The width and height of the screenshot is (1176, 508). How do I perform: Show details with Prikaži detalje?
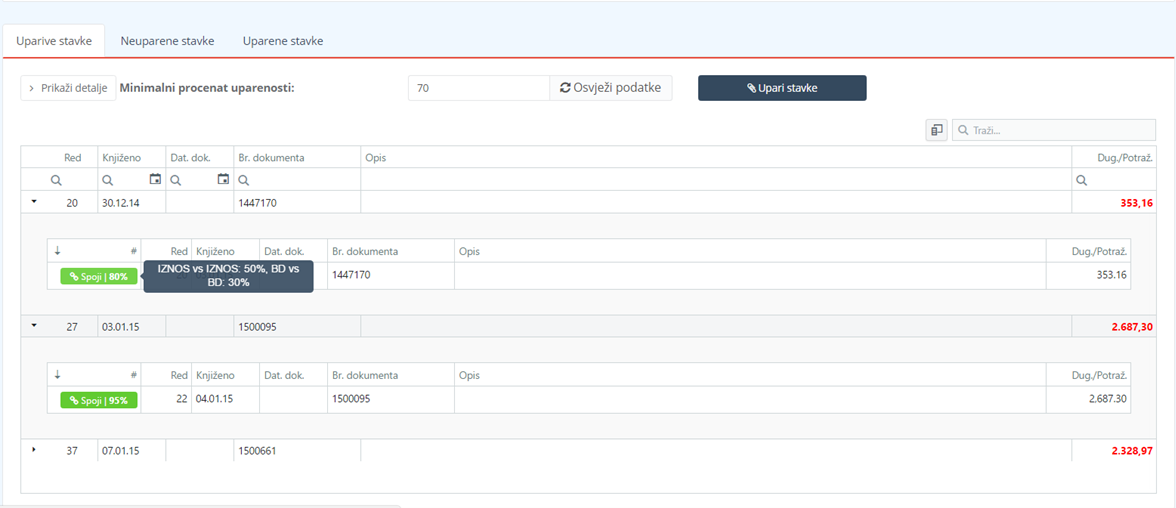tap(68, 88)
